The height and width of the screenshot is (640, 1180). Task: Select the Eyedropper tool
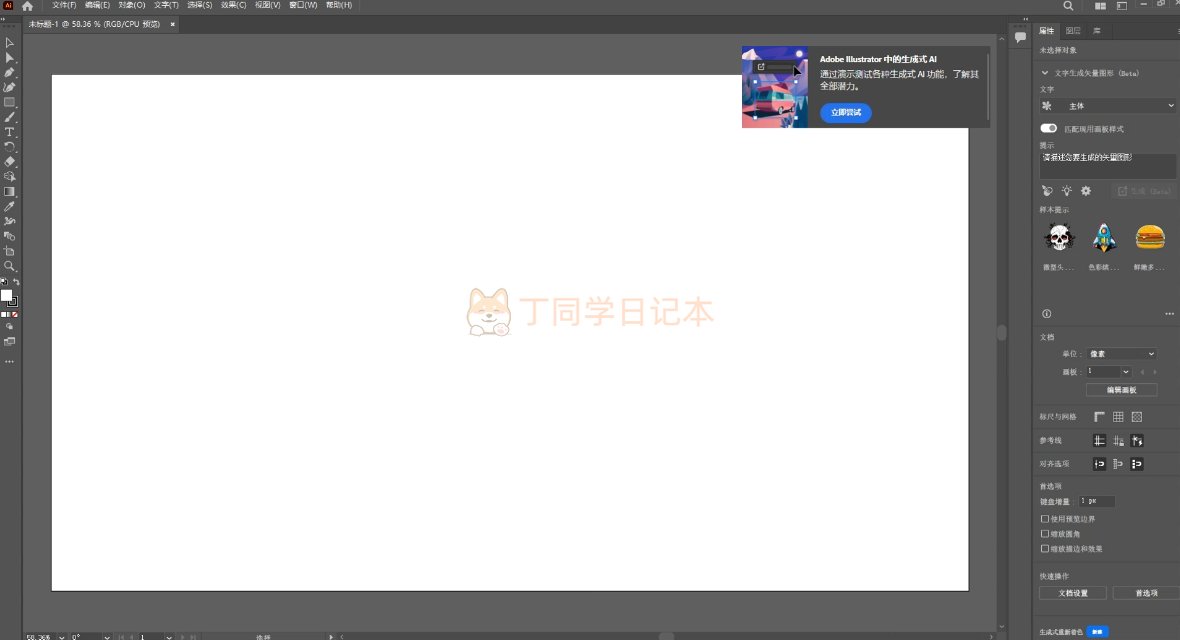click(9, 206)
